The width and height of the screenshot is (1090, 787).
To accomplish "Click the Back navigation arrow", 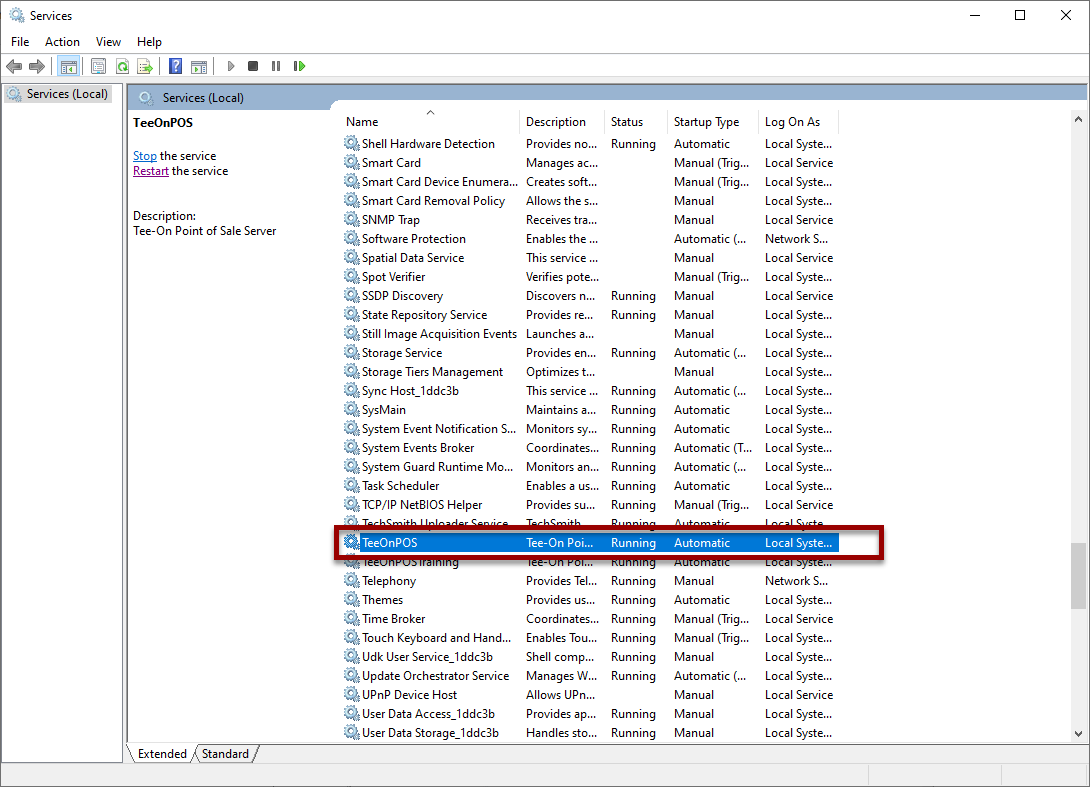I will click(15, 66).
